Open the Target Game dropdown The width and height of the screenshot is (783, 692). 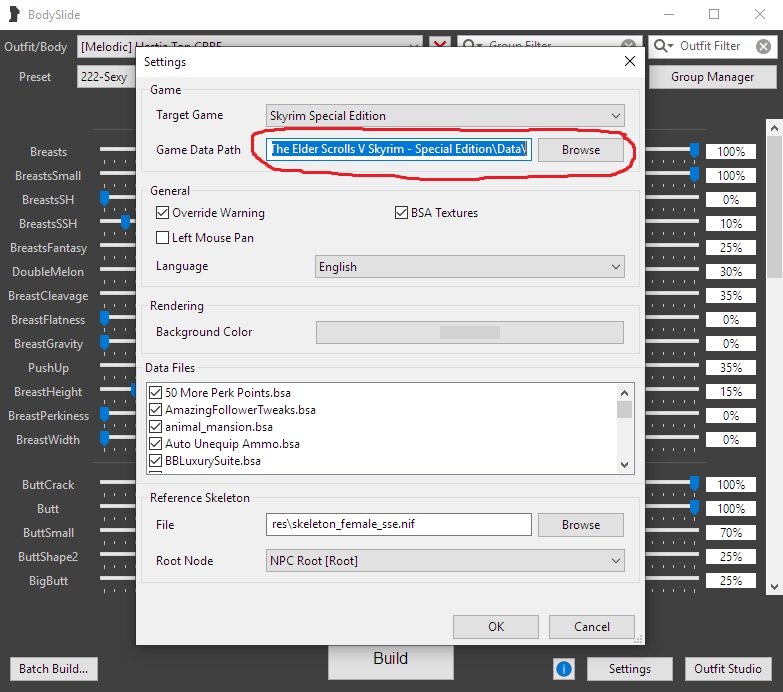click(446, 116)
